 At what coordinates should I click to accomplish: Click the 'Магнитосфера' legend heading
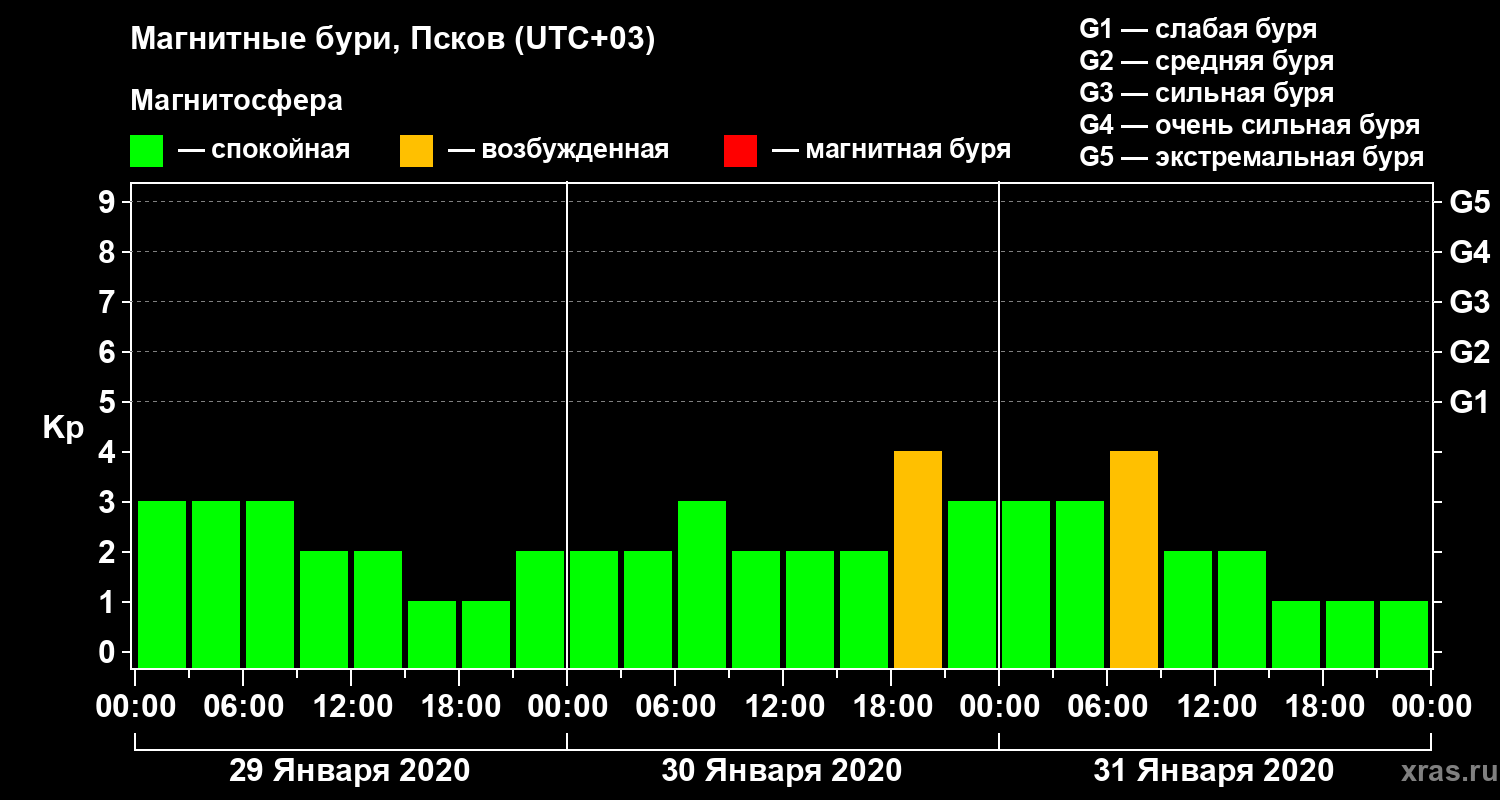237,101
